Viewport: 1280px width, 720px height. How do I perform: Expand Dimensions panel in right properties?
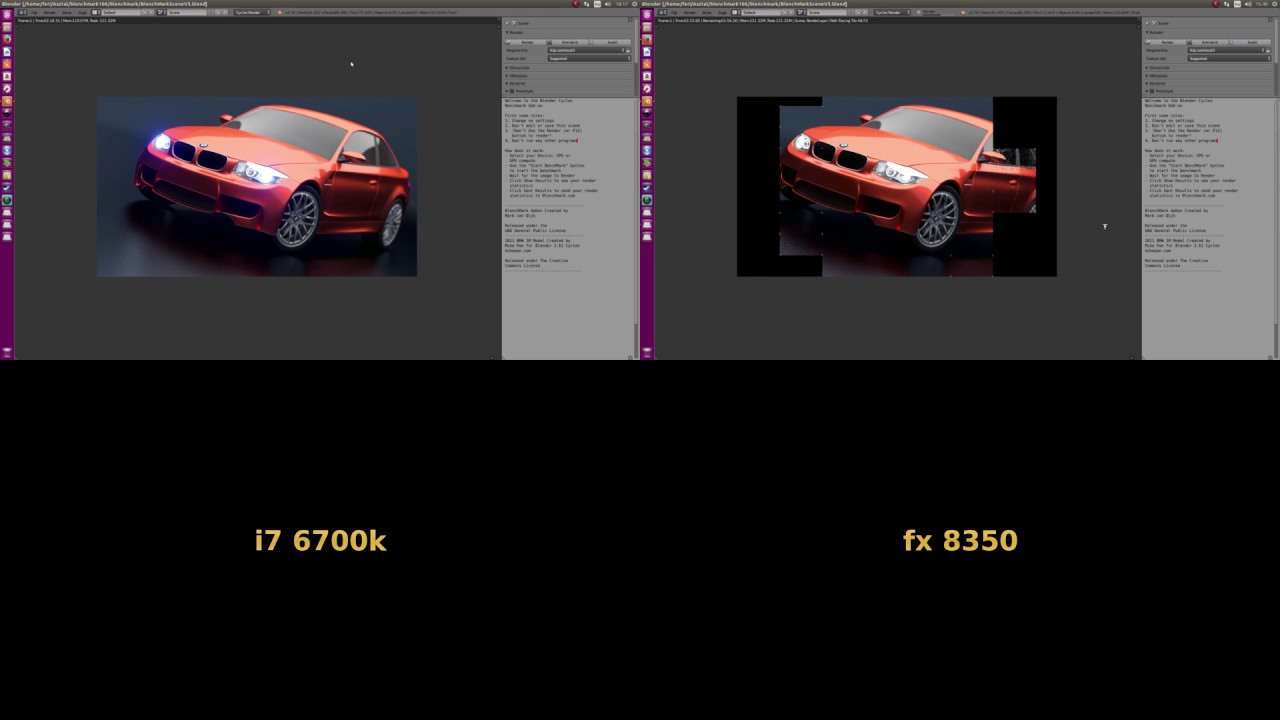[1159, 67]
